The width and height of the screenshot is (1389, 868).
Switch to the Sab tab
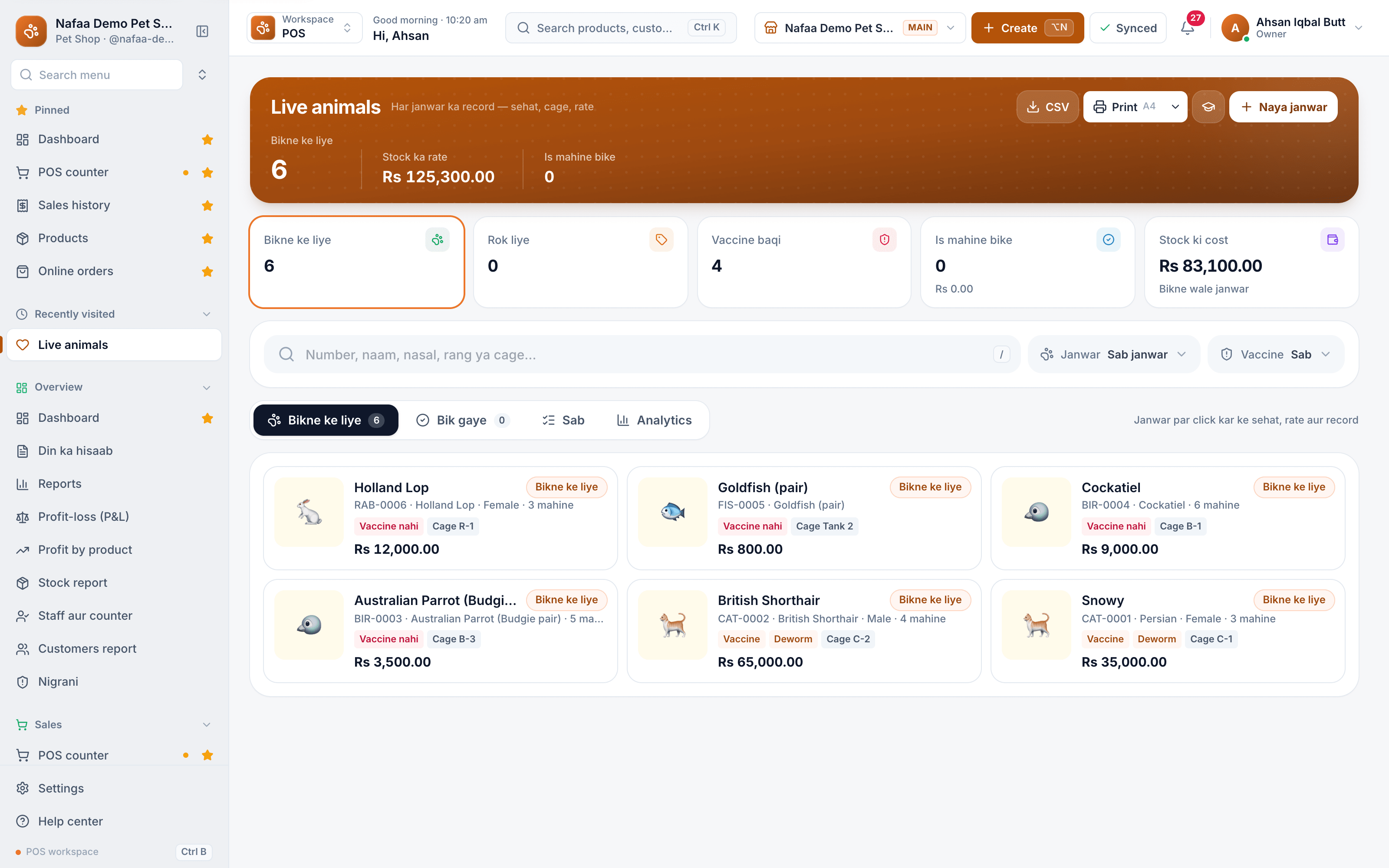tap(564, 420)
